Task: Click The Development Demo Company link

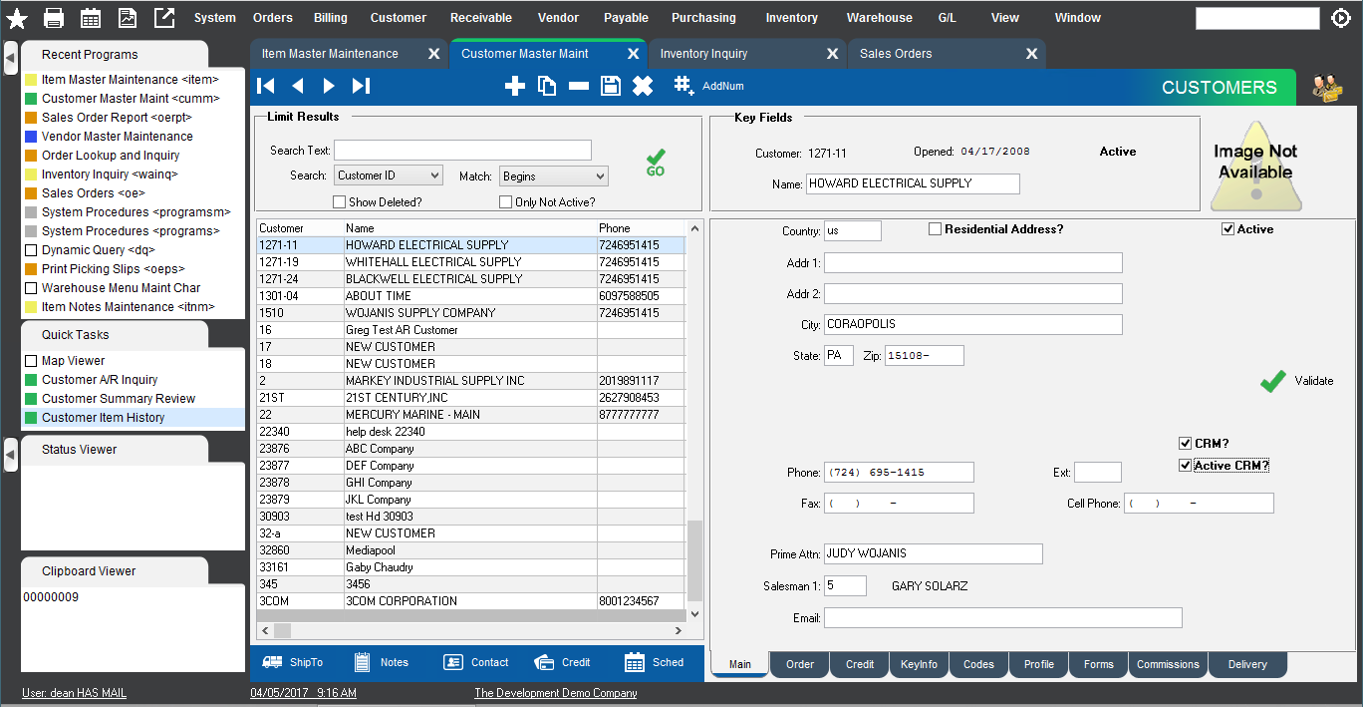Action: (556, 693)
